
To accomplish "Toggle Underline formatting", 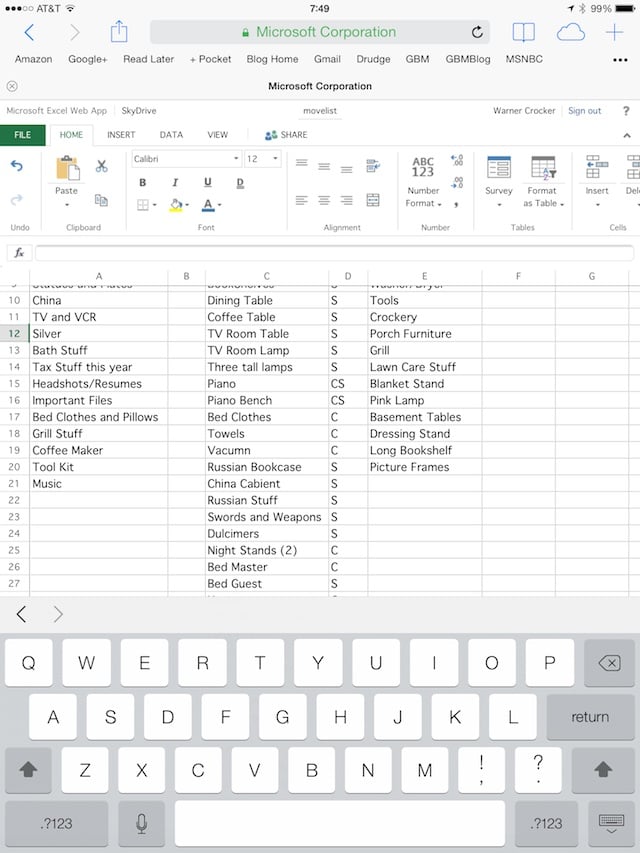I will [207, 182].
